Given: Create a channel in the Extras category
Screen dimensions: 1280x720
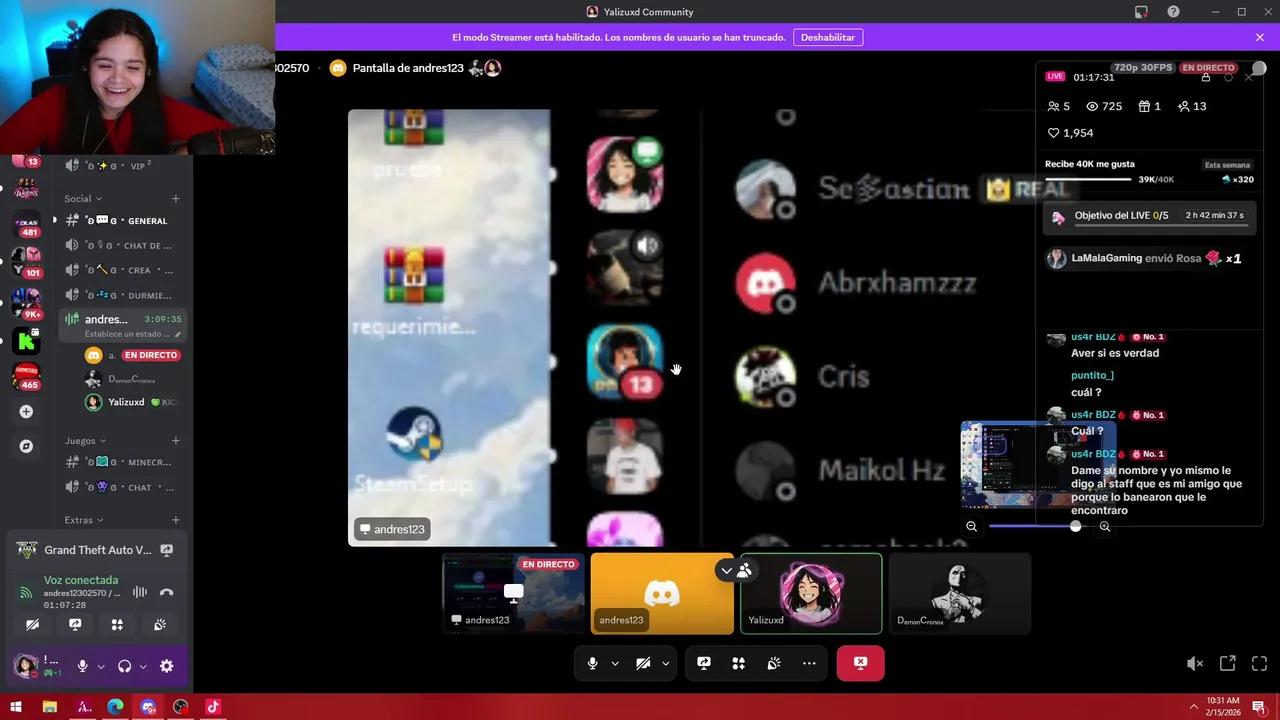Looking at the screenshot, I should [176, 520].
